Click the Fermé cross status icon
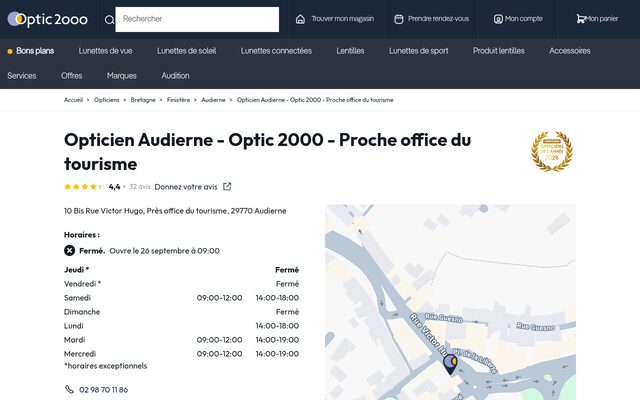The image size is (640, 400). 69,251
